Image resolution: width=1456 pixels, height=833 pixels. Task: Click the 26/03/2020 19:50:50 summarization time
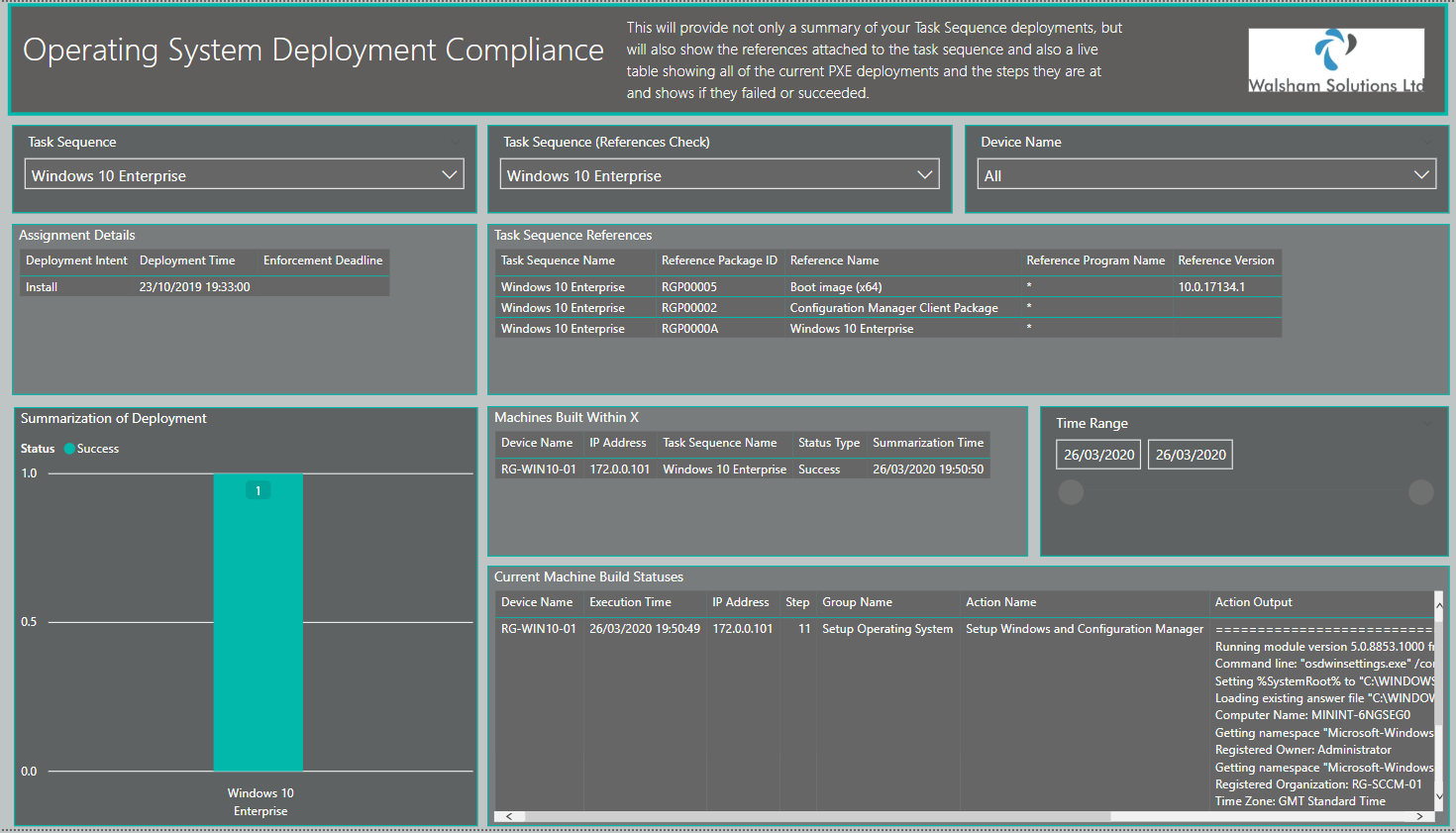pos(928,469)
